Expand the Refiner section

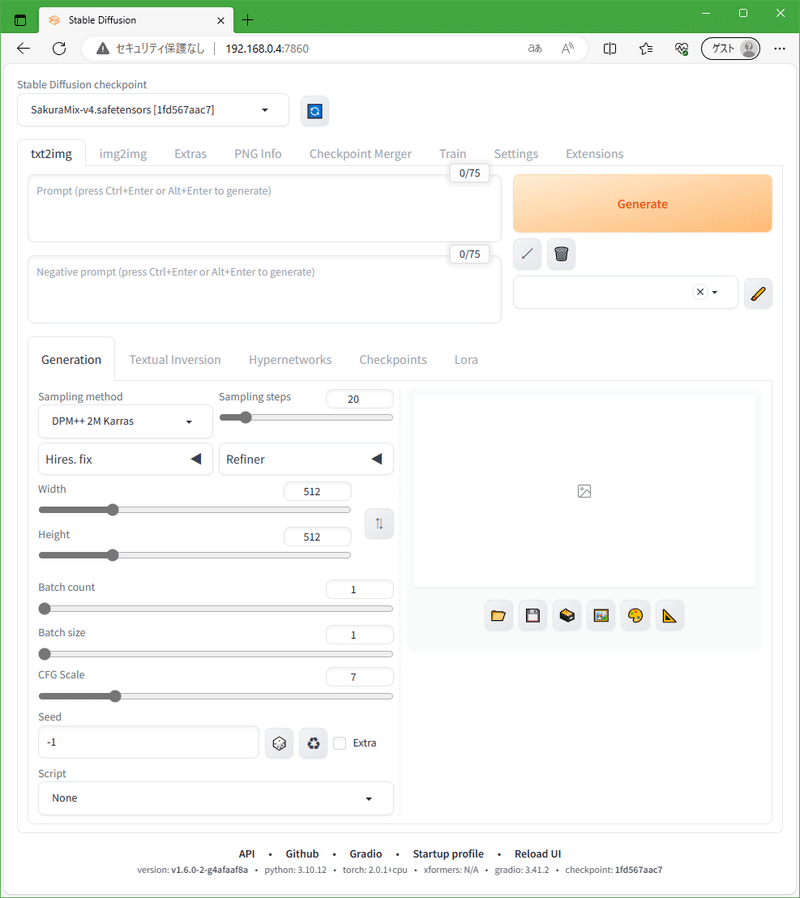point(306,459)
